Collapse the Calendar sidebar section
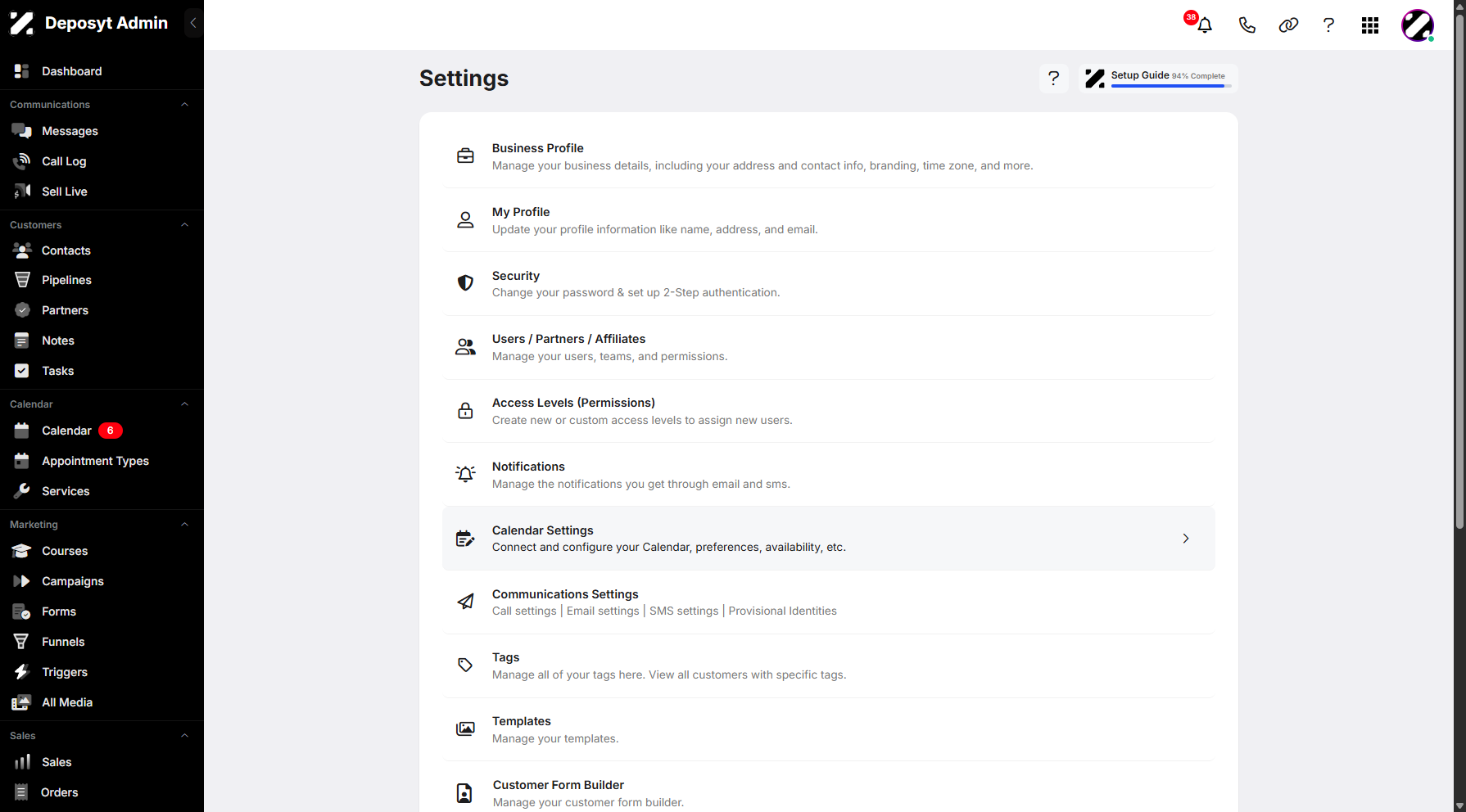This screenshot has height=812, width=1466. 185,404
